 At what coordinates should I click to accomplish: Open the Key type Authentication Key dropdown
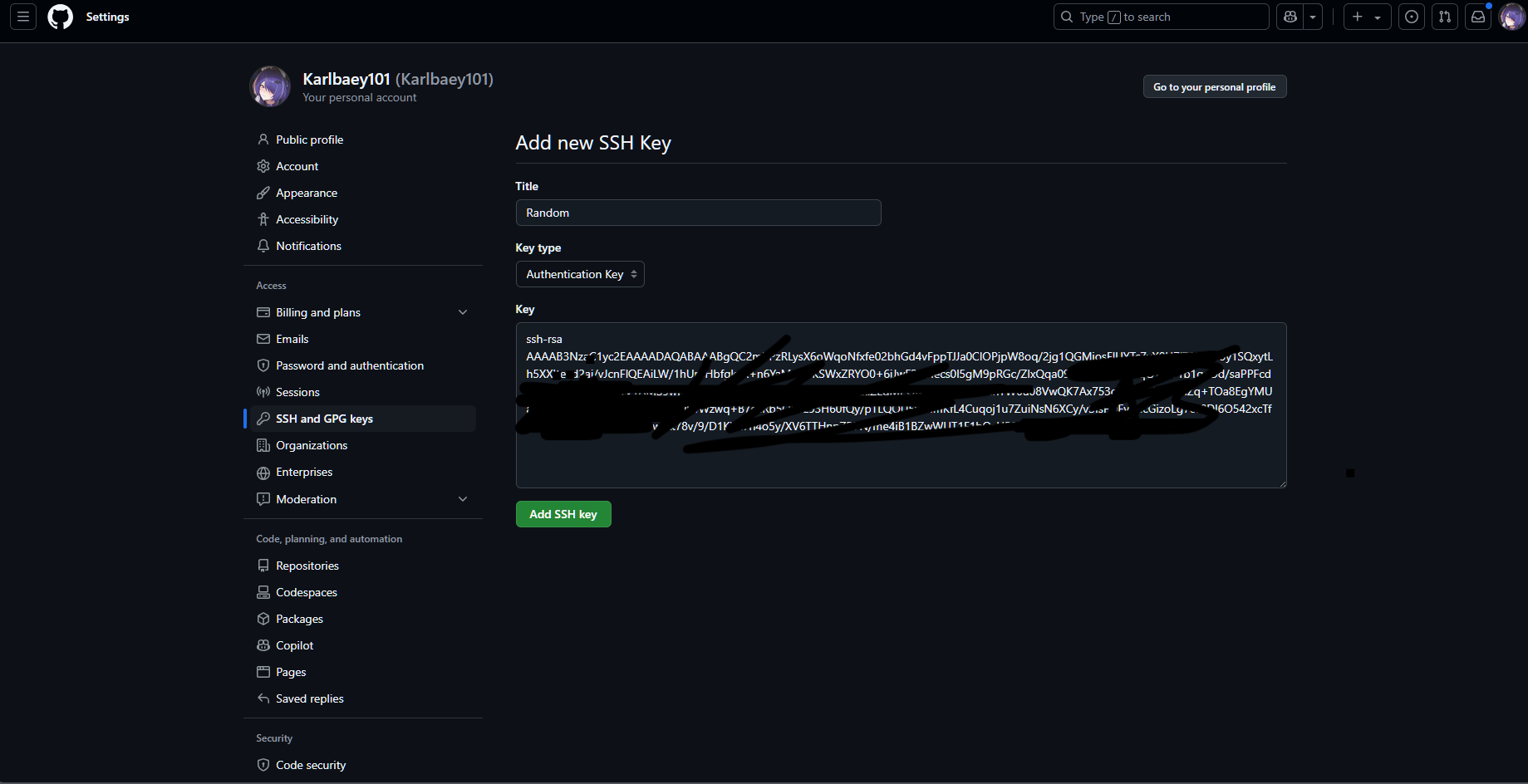pyautogui.click(x=580, y=274)
